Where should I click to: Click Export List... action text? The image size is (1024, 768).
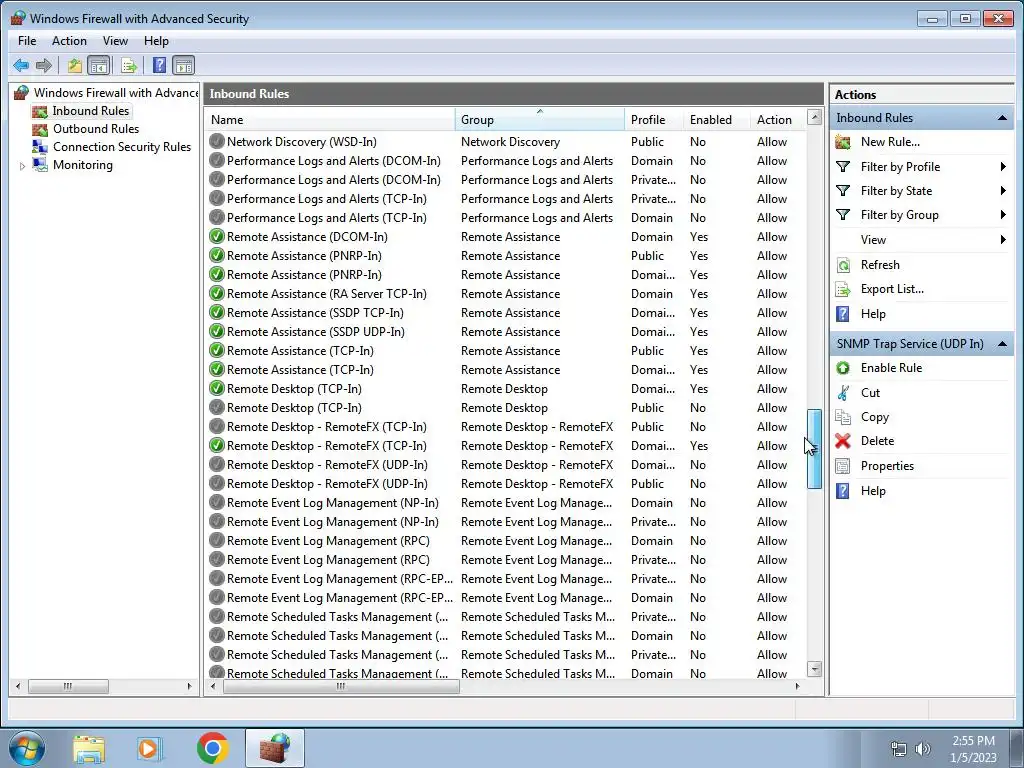tap(892, 289)
